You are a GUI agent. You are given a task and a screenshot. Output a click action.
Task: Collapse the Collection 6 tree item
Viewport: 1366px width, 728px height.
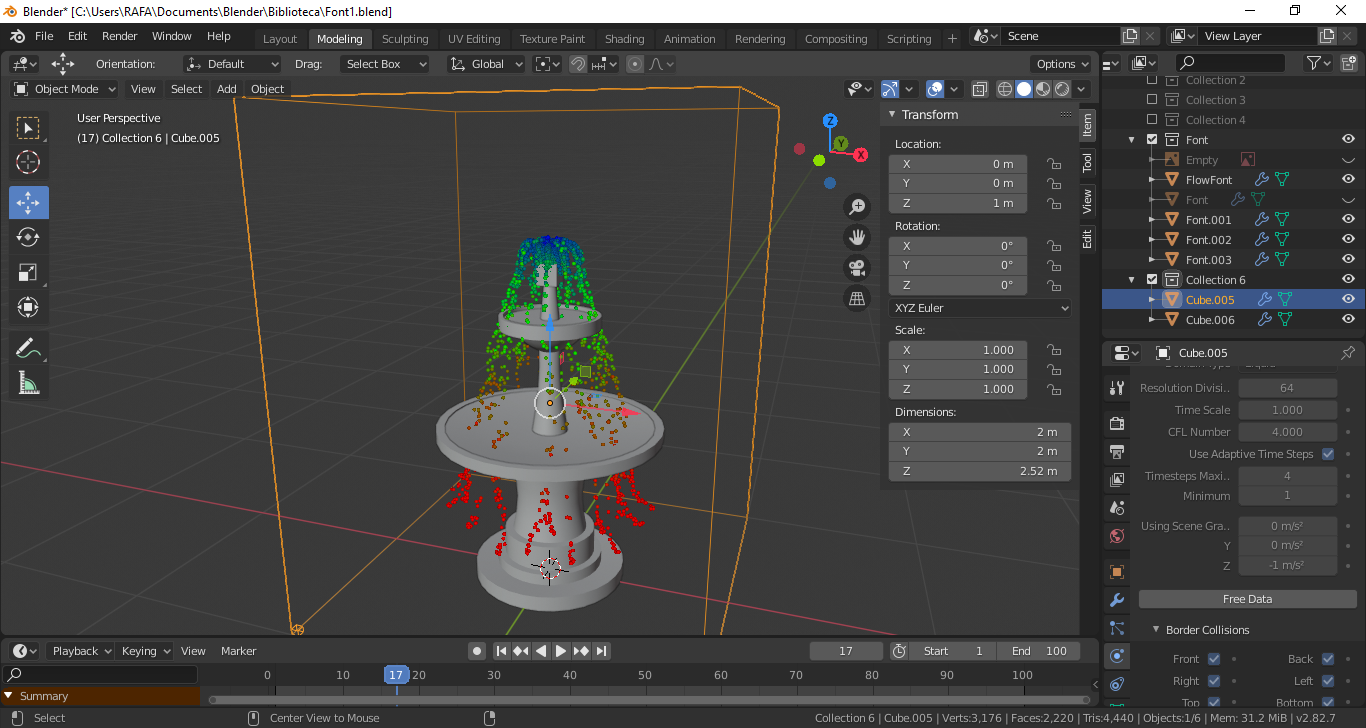click(1132, 280)
